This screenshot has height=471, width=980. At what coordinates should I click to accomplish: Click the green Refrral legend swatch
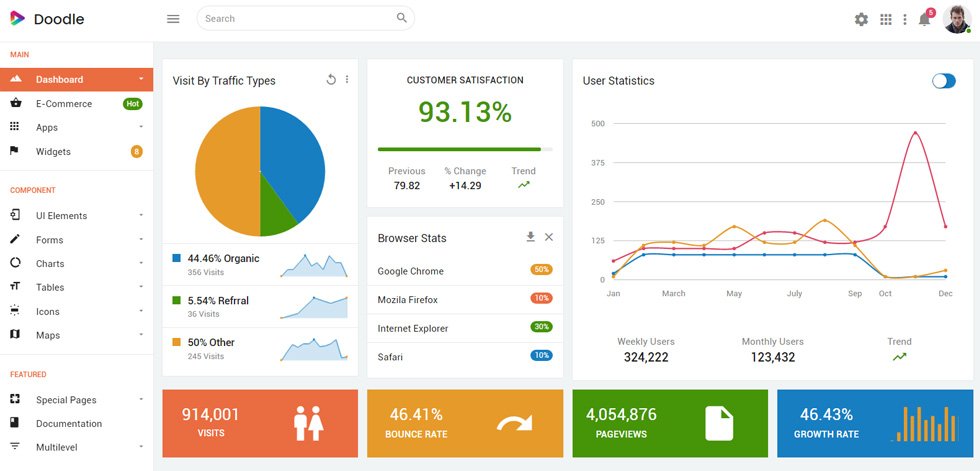[176, 300]
